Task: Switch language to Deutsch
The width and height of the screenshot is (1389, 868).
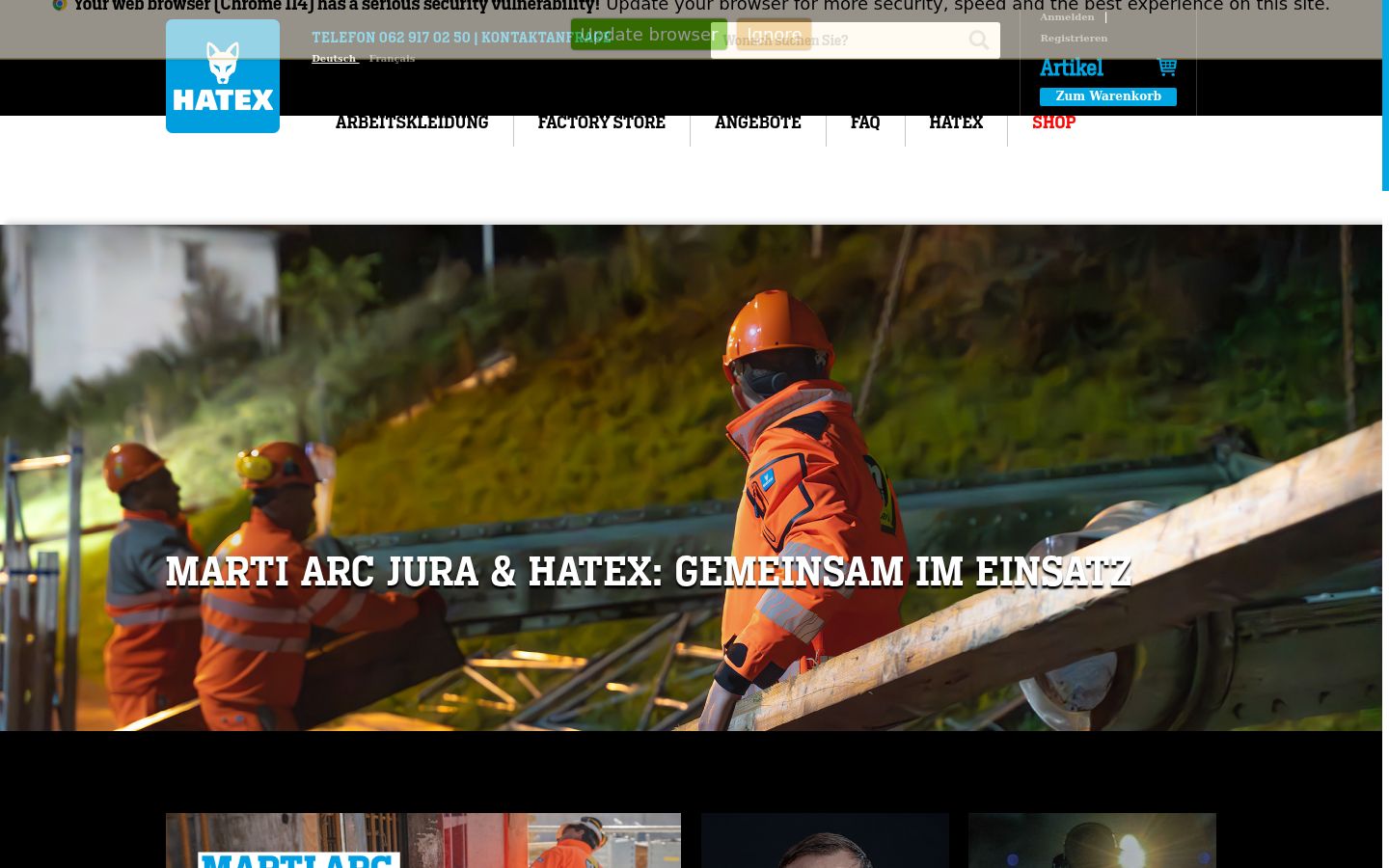Action: (334, 59)
